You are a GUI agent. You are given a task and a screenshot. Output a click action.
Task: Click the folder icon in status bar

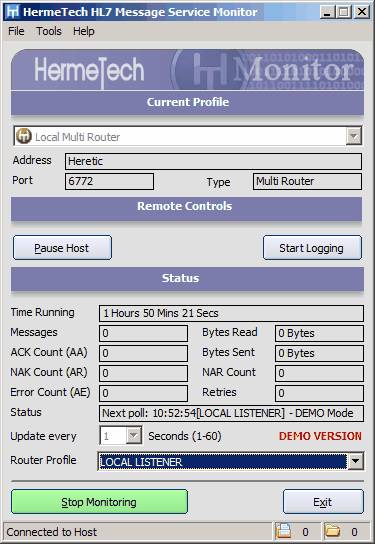(x=332, y=531)
